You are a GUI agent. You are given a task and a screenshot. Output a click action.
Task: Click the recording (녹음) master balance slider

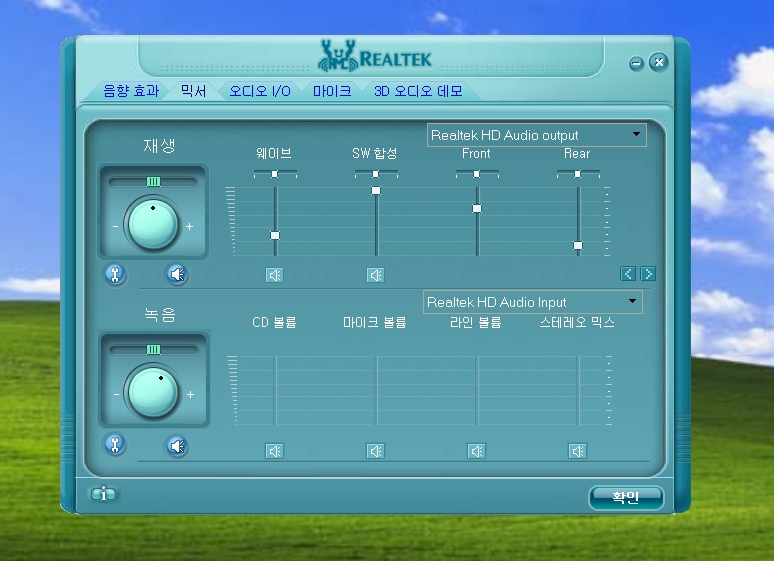tap(153, 350)
